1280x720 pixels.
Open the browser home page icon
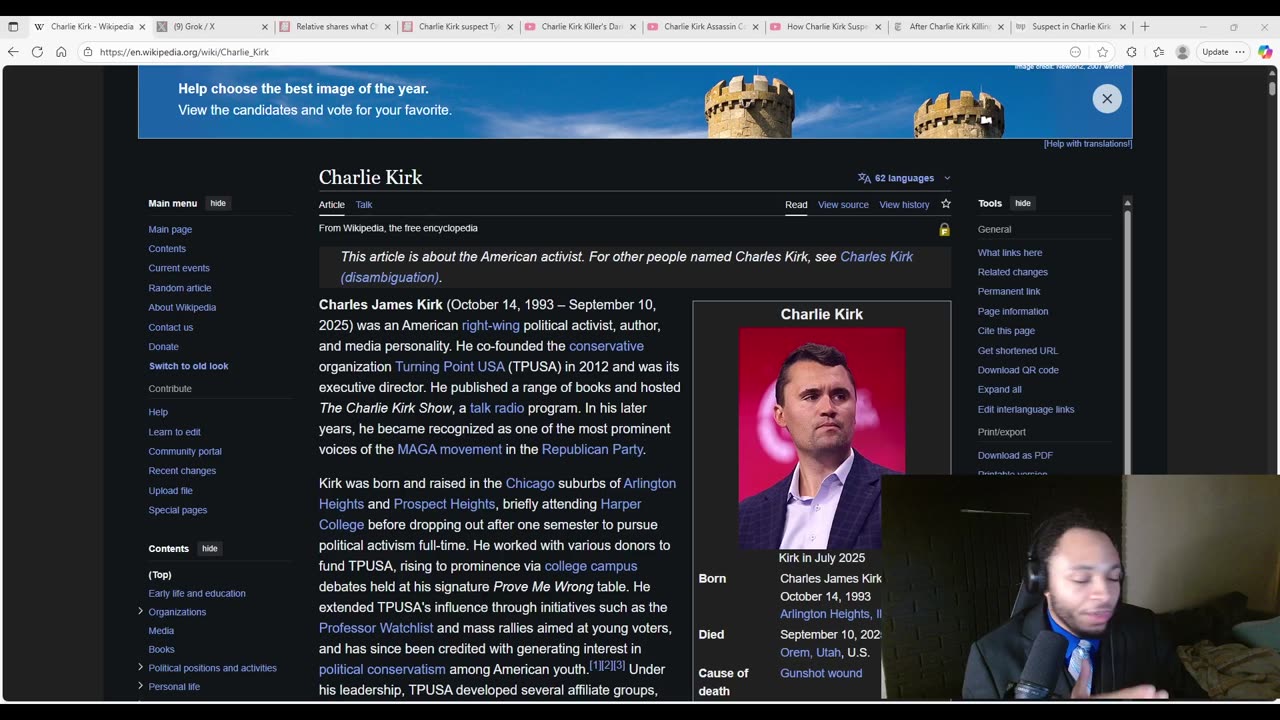click(61, 52)
